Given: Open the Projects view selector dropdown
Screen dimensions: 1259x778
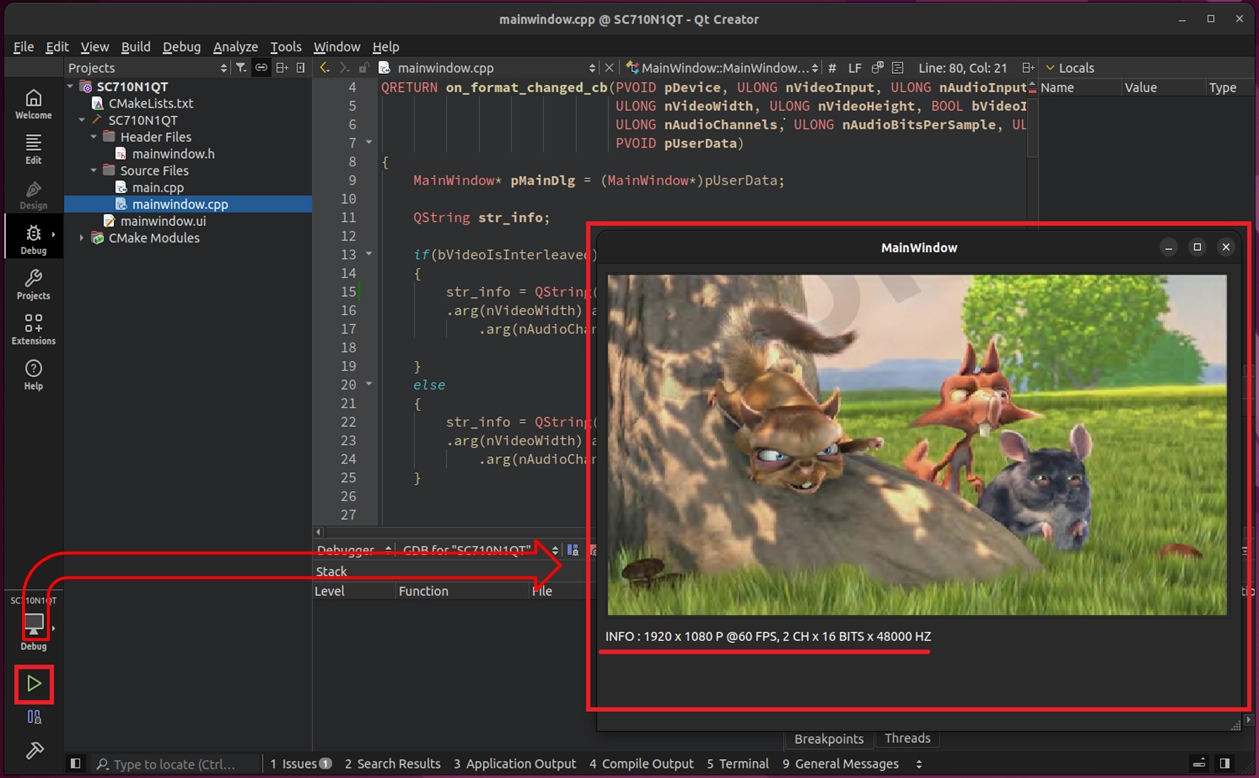Looking at the screenshot, I should click(146, 68).
